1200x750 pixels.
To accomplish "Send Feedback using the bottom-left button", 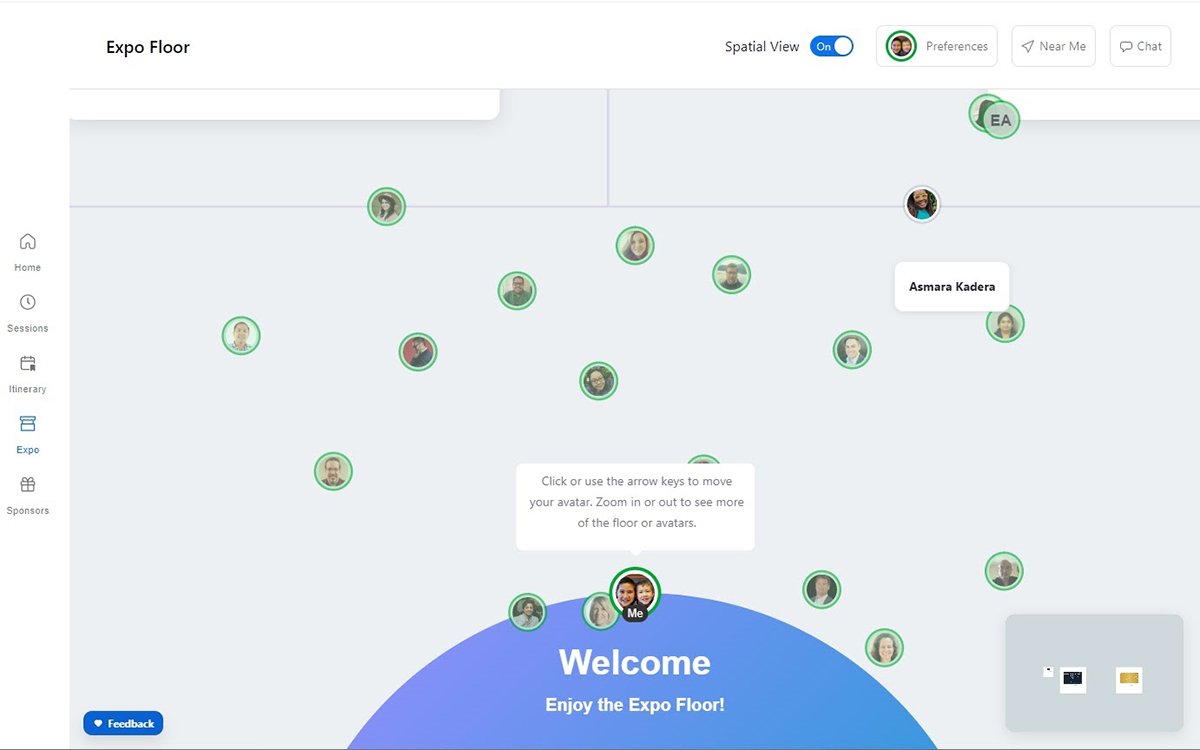I will coord(123,723).
